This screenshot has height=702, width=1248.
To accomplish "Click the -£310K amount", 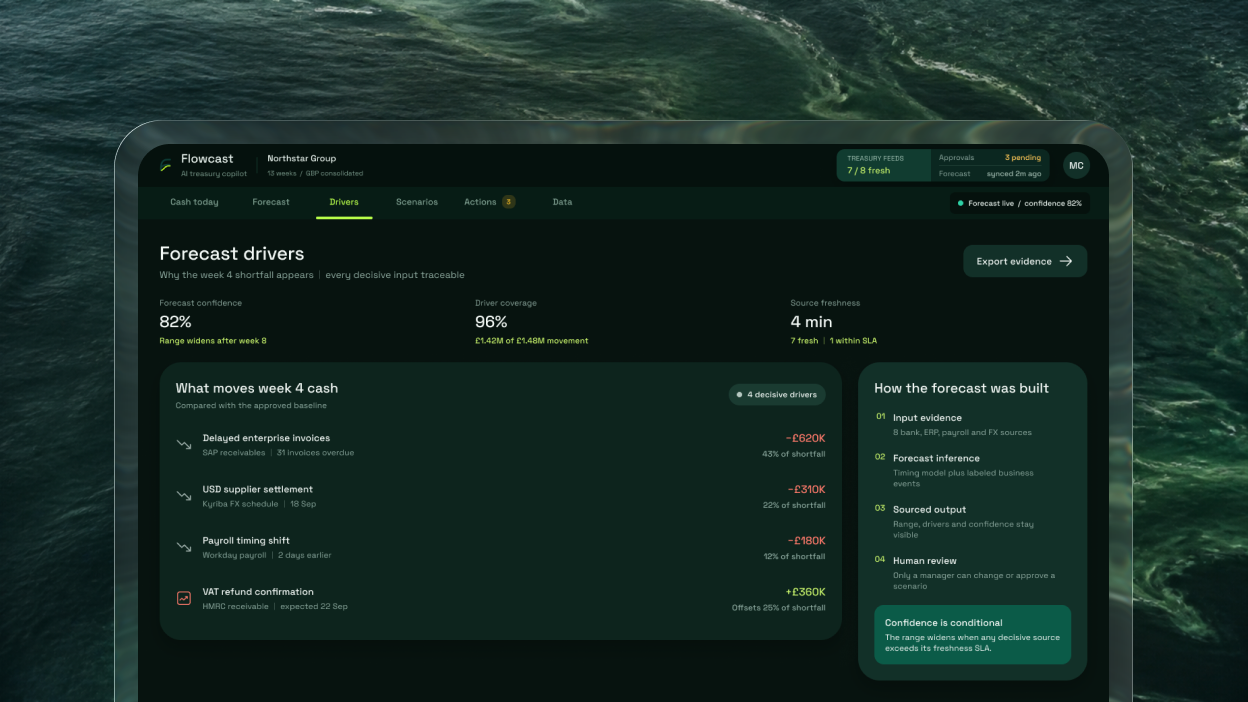I will (x=807, y=489).
